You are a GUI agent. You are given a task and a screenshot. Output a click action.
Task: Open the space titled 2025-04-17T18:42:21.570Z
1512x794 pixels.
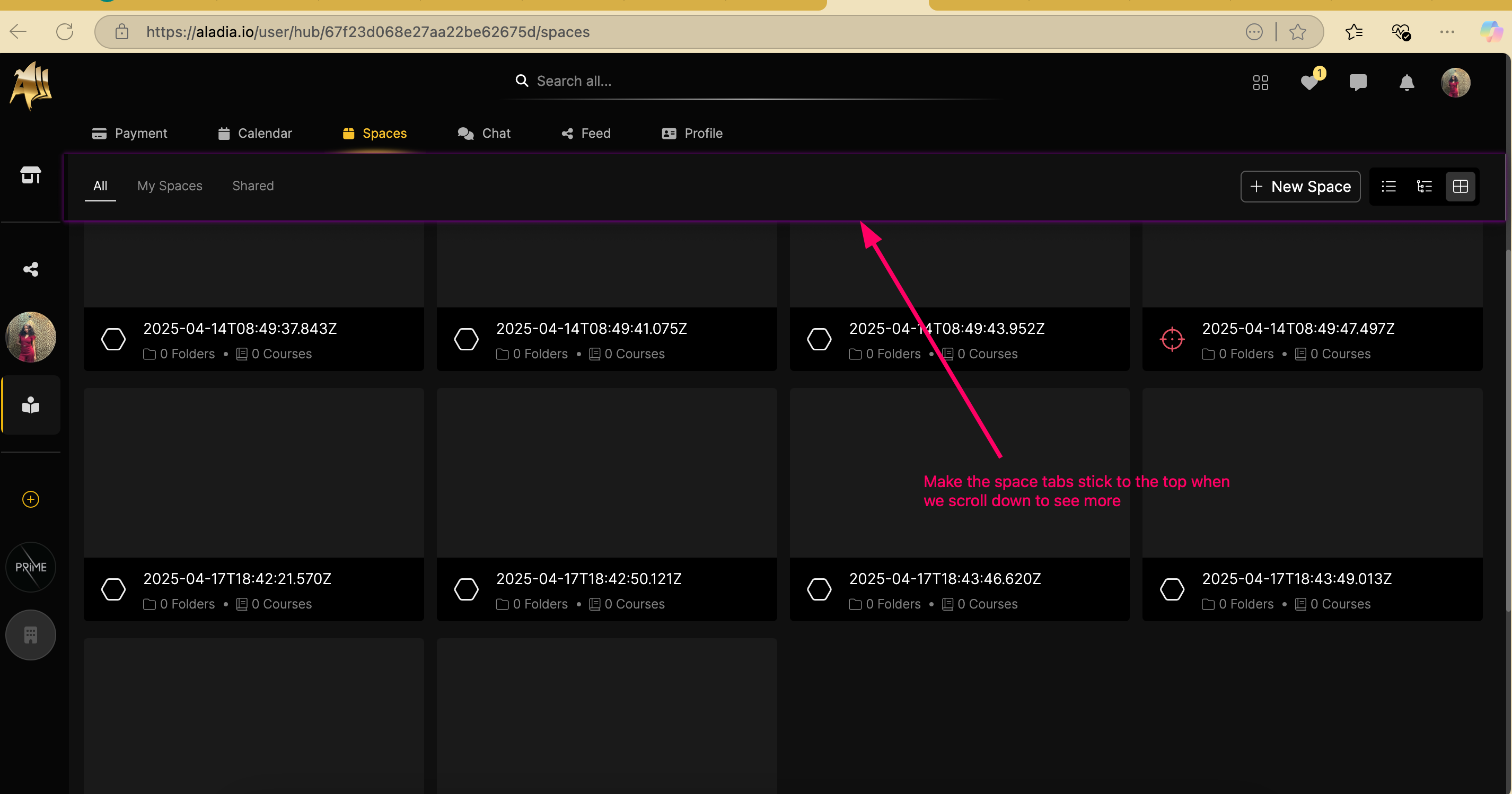click(x=237, y=579)
